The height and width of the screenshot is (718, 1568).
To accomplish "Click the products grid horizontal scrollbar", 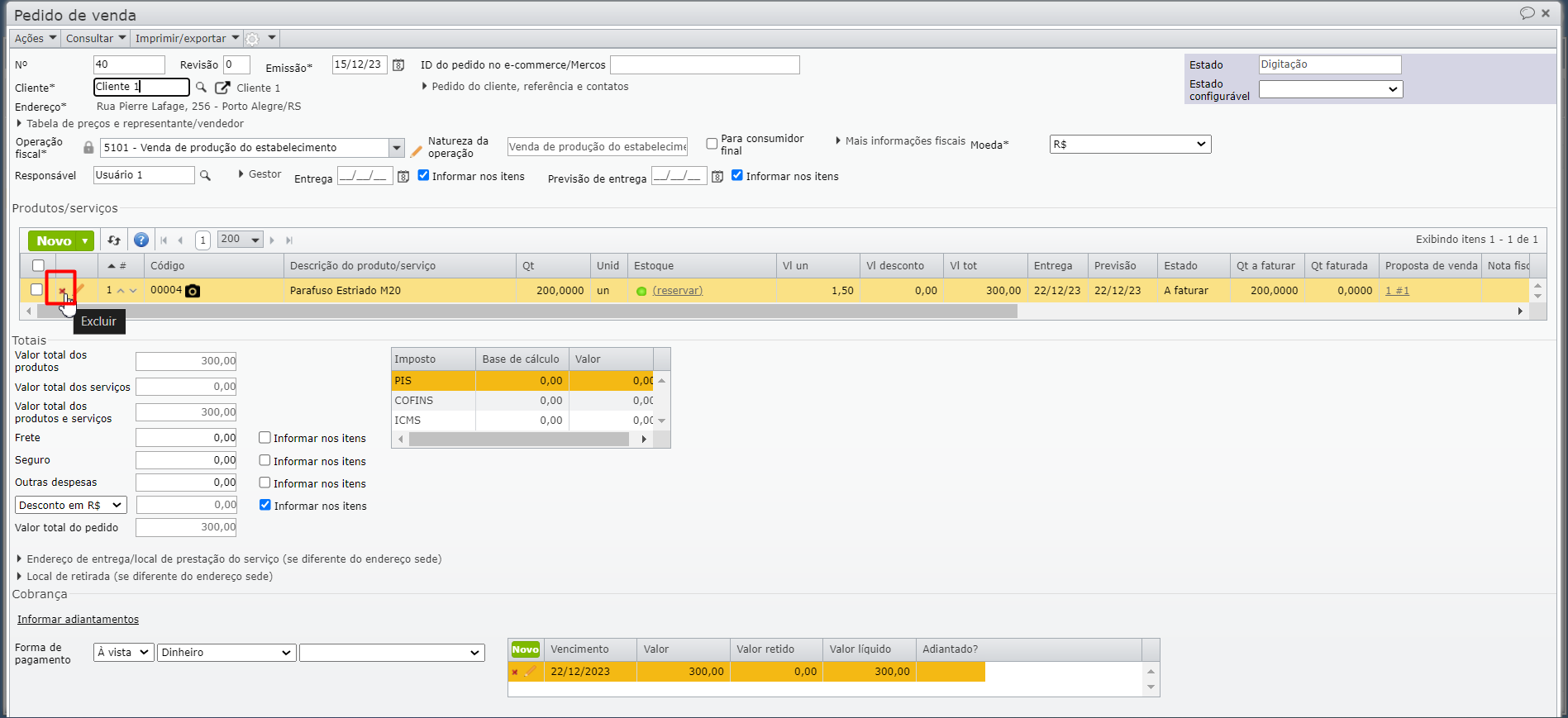I will coord(526,311).
